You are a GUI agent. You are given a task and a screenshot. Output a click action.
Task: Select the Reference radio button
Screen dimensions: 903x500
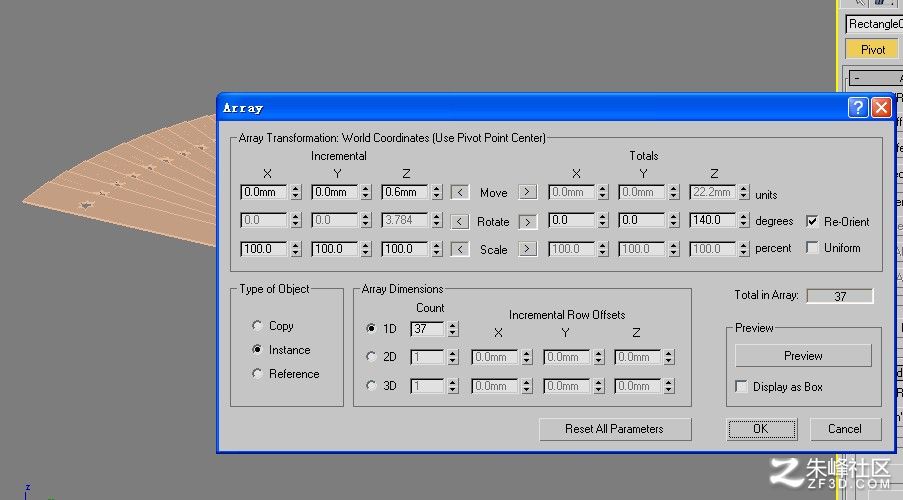coord(257,373)
